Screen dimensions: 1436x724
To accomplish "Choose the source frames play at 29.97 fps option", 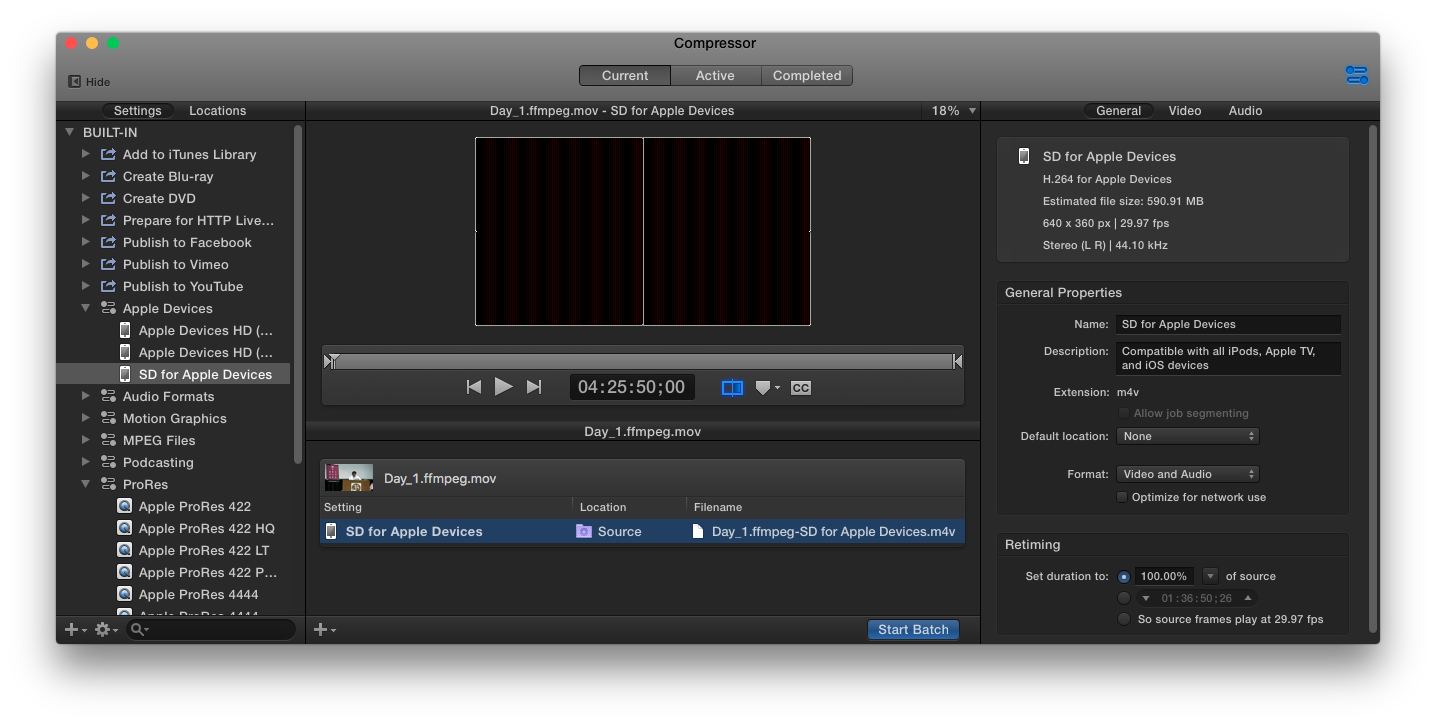I will coord(1124,619).
